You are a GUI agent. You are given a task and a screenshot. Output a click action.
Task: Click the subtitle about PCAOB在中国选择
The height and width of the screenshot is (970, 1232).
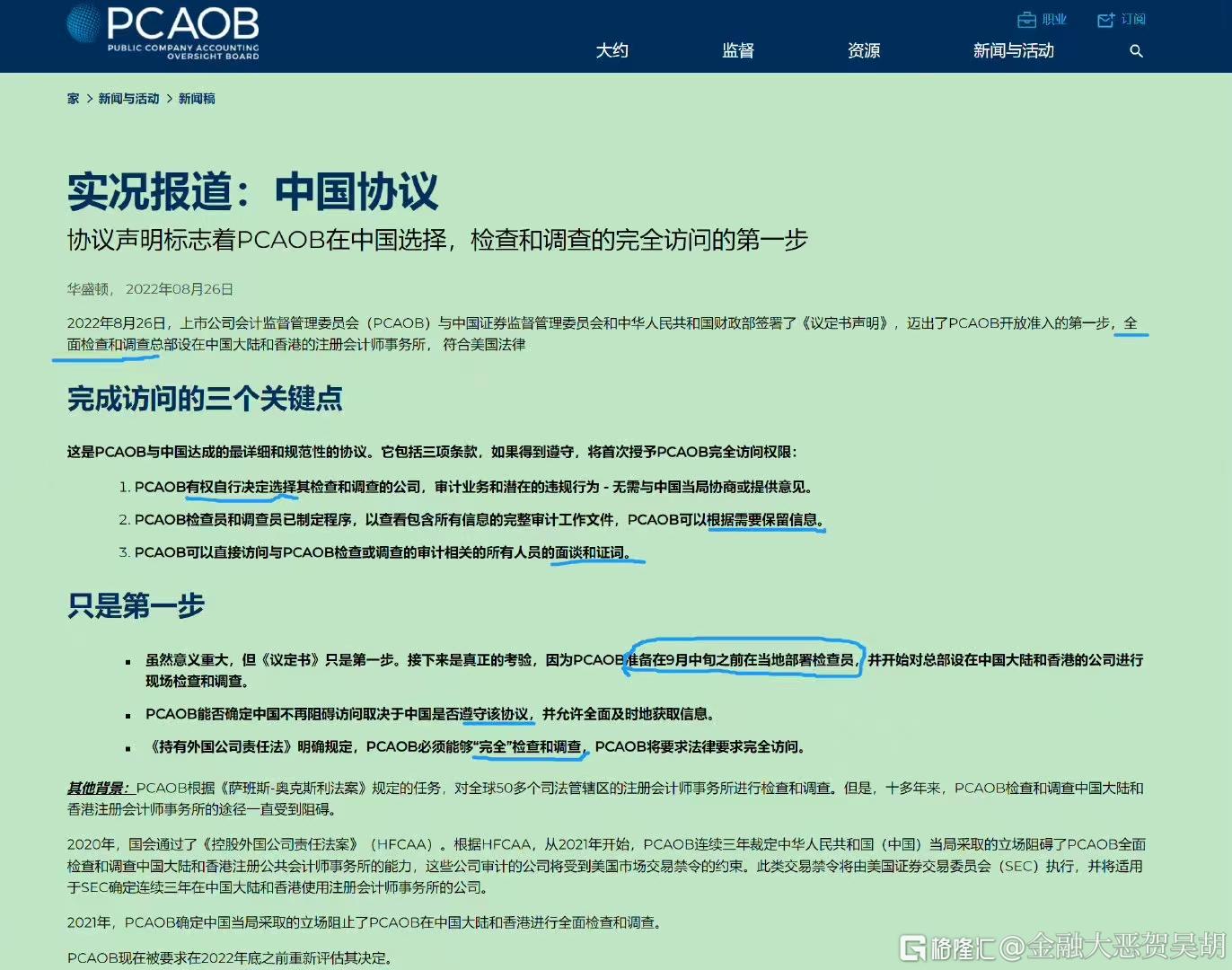(x=437, y=240)
